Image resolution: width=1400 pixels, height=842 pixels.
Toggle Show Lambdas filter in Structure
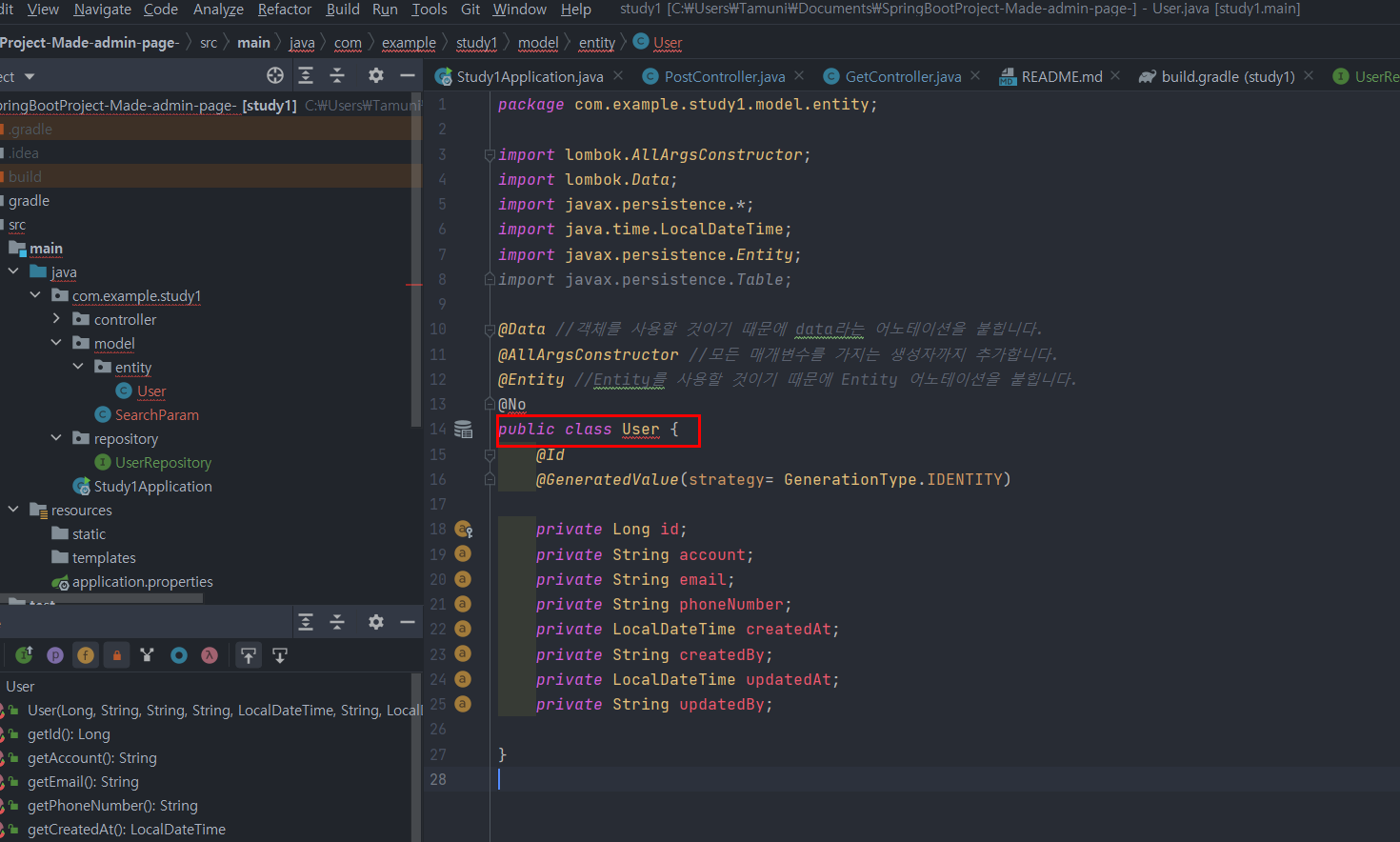tap(210, 655)
